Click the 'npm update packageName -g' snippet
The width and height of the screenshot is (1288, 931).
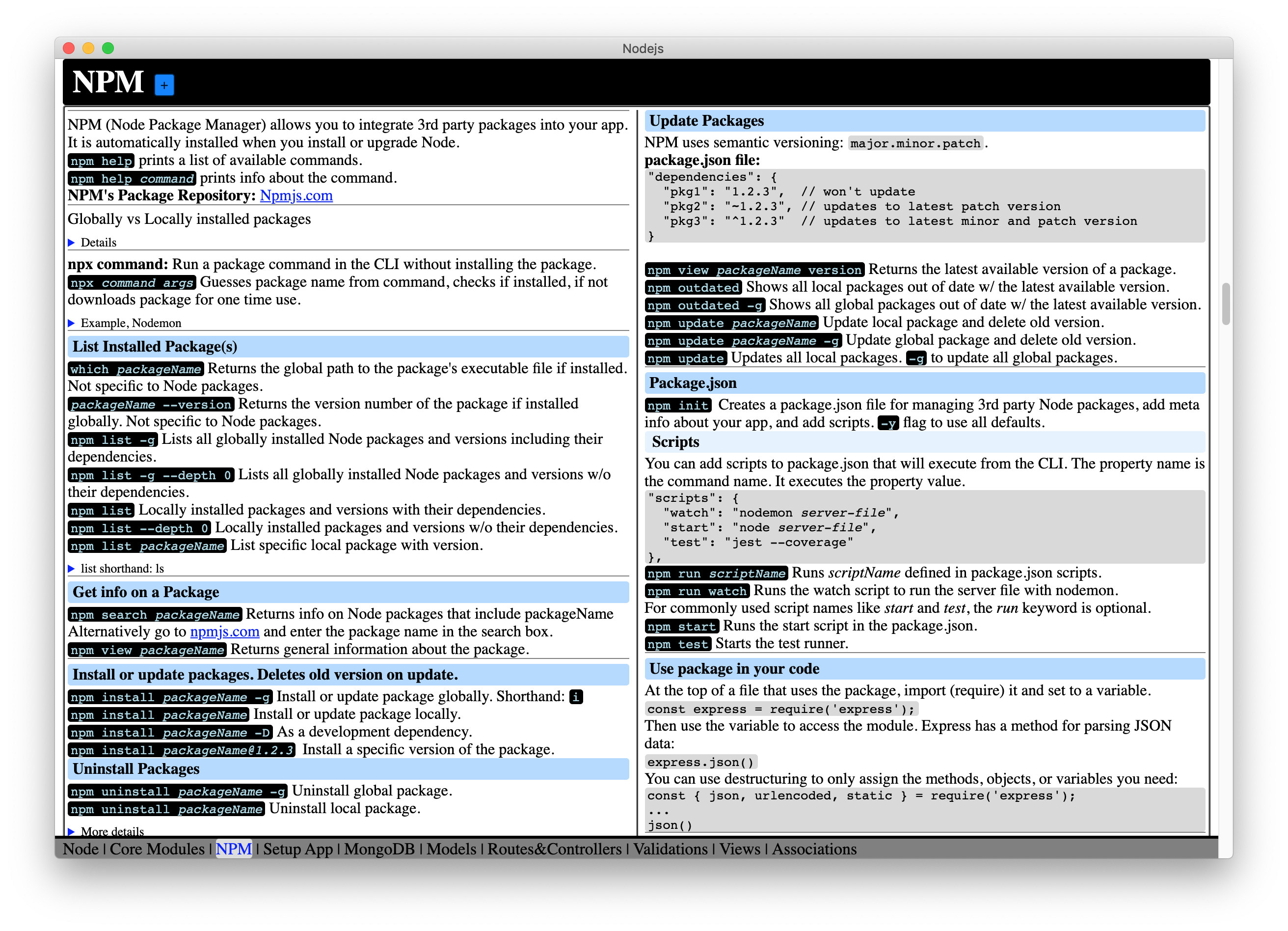(x=743, y=340)
